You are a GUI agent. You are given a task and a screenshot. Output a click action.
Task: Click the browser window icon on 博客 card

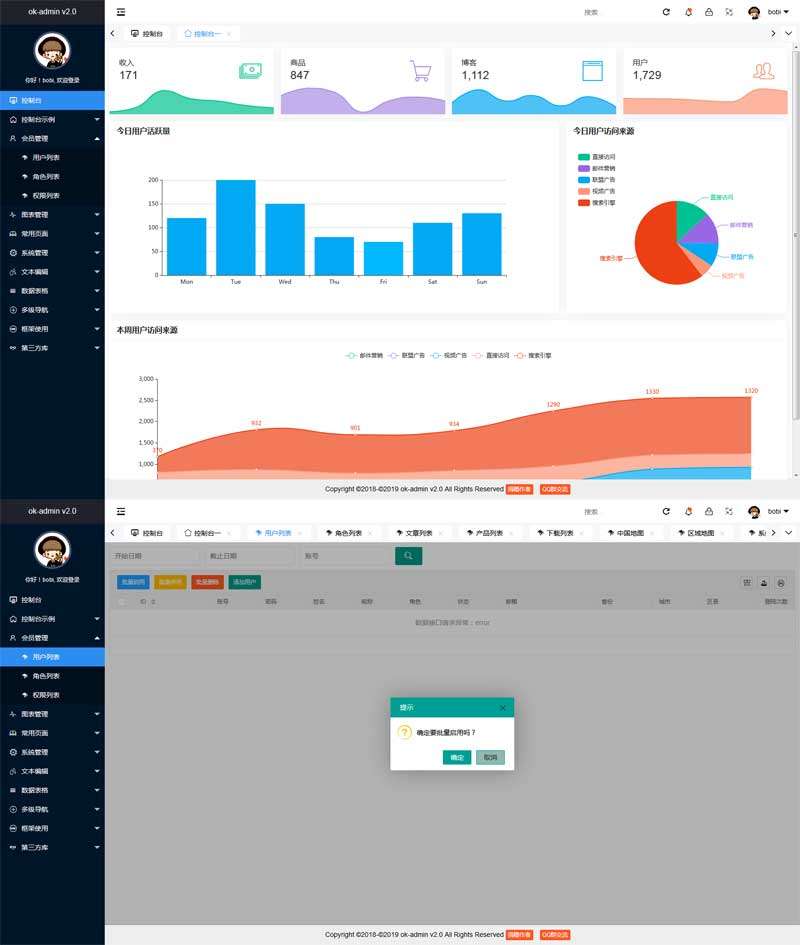[x=593, y=71]
